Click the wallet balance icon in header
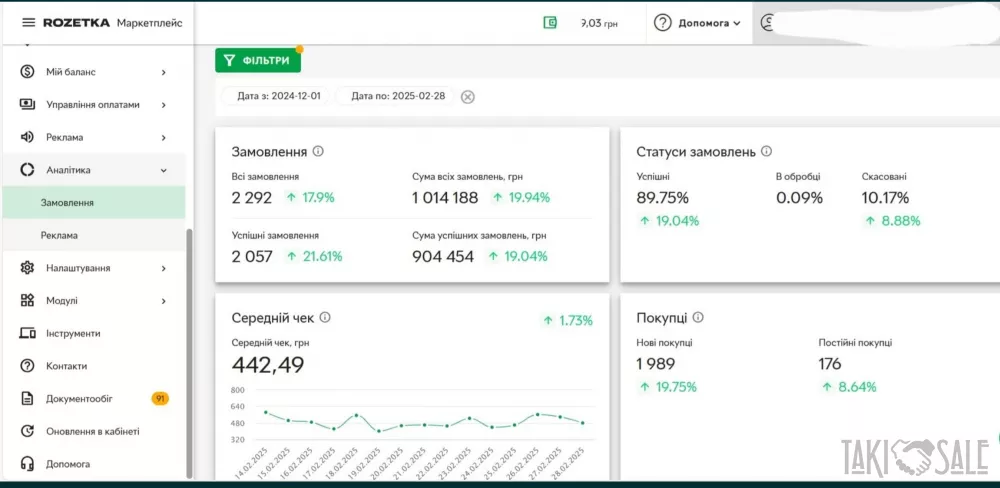This screenshot has height=488, width=1000. pos(550,23)
